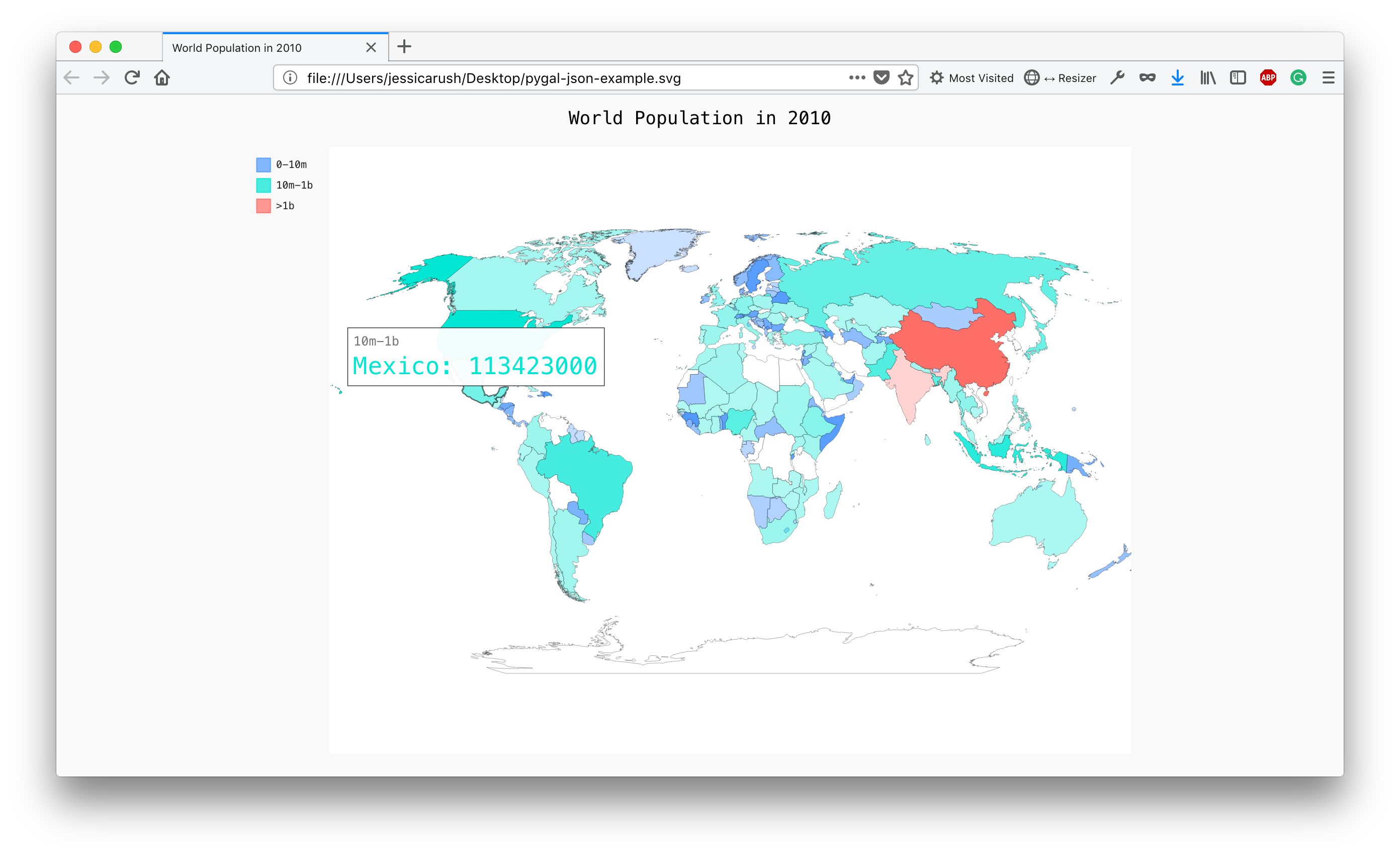This screenshot has width=1400, height=857.
Task: Click the Resizer bookmark
Action: pyautogui.click(x=1060, y=78)
